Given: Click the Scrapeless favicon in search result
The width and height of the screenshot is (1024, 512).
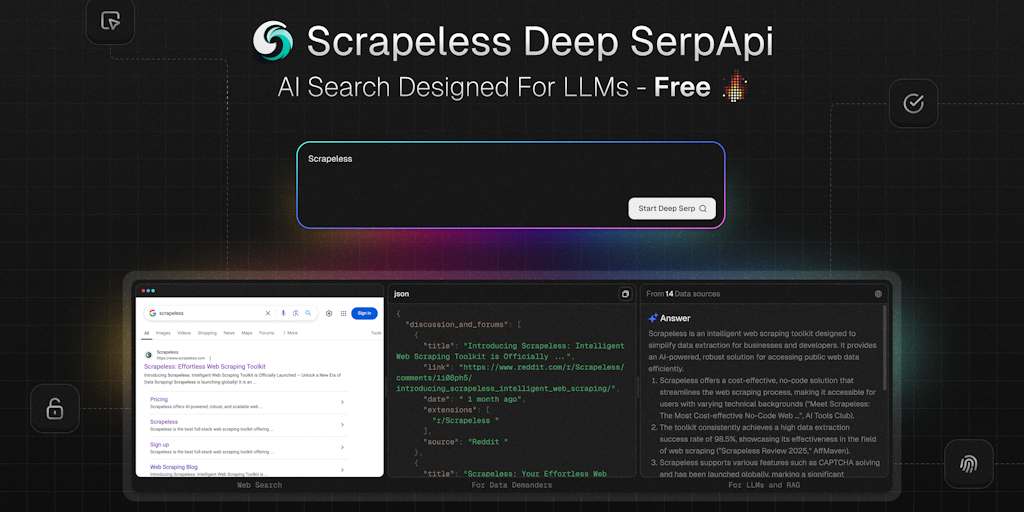Looking at the screenshot, I should click(x=149, y=355).
